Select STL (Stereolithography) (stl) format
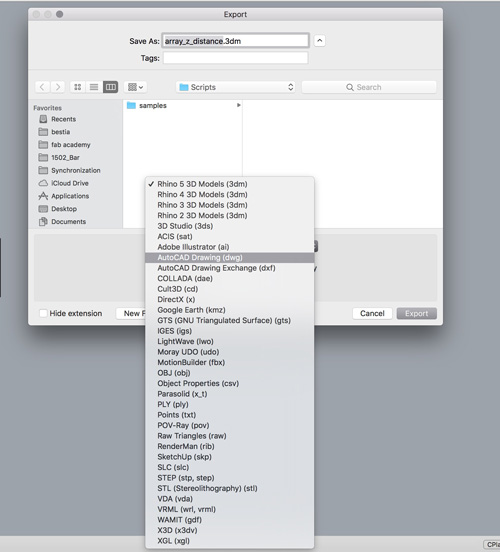 pyautogui.click(x=230, y=488)
